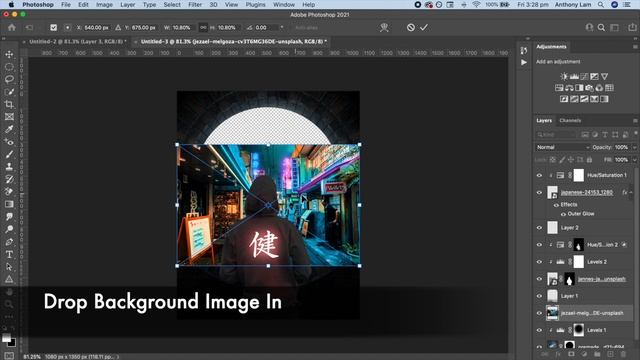Screen dimensions: 640x360
Task: Open macOS Spotlight search in menu bar
Action: coord(600,4)
